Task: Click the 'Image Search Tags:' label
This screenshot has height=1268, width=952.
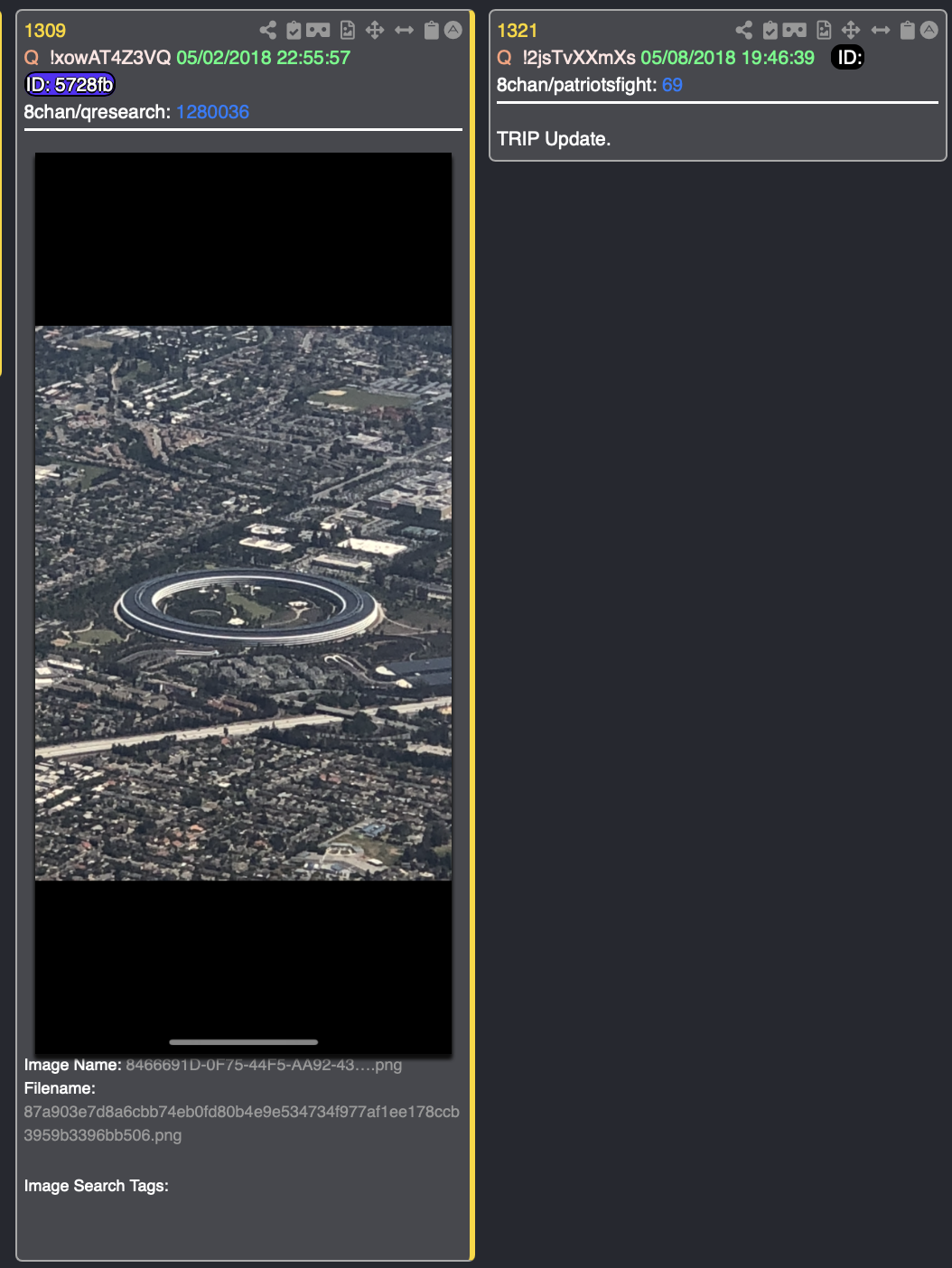Action: pyautogui.click(x=97, y=1186)
